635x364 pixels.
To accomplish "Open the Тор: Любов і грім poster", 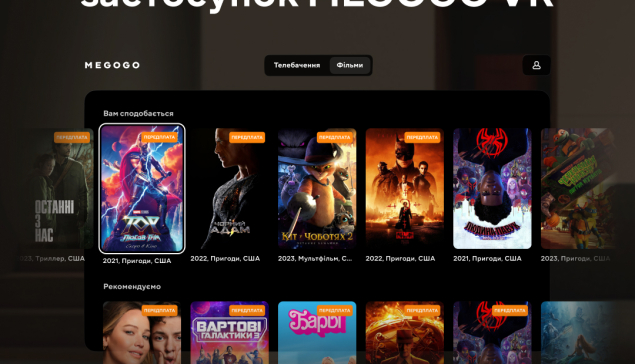I will pyautogui.click(x=142, y=188).
